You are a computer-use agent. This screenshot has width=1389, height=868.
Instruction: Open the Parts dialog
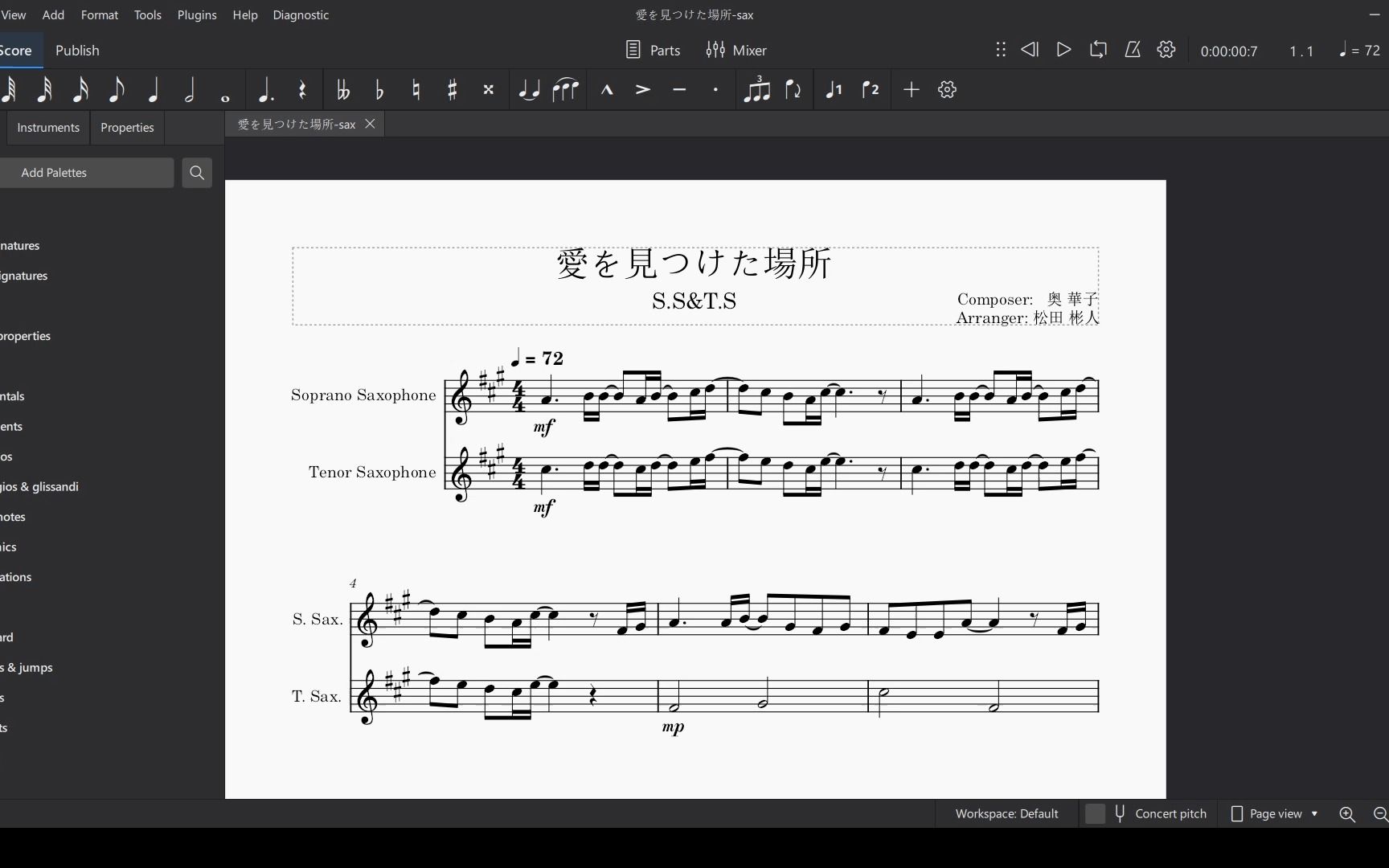click(x=653, y=50)
